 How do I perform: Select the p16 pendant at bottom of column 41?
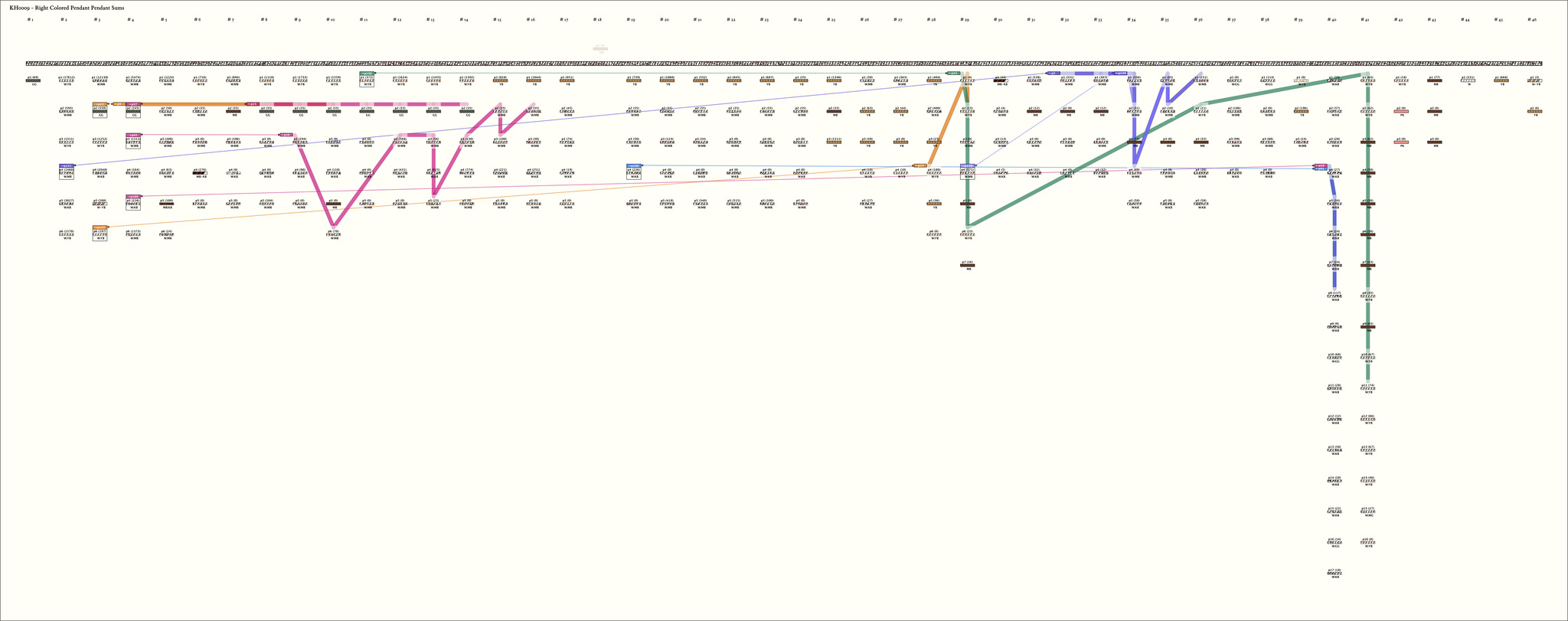(x=1367, y=542)
